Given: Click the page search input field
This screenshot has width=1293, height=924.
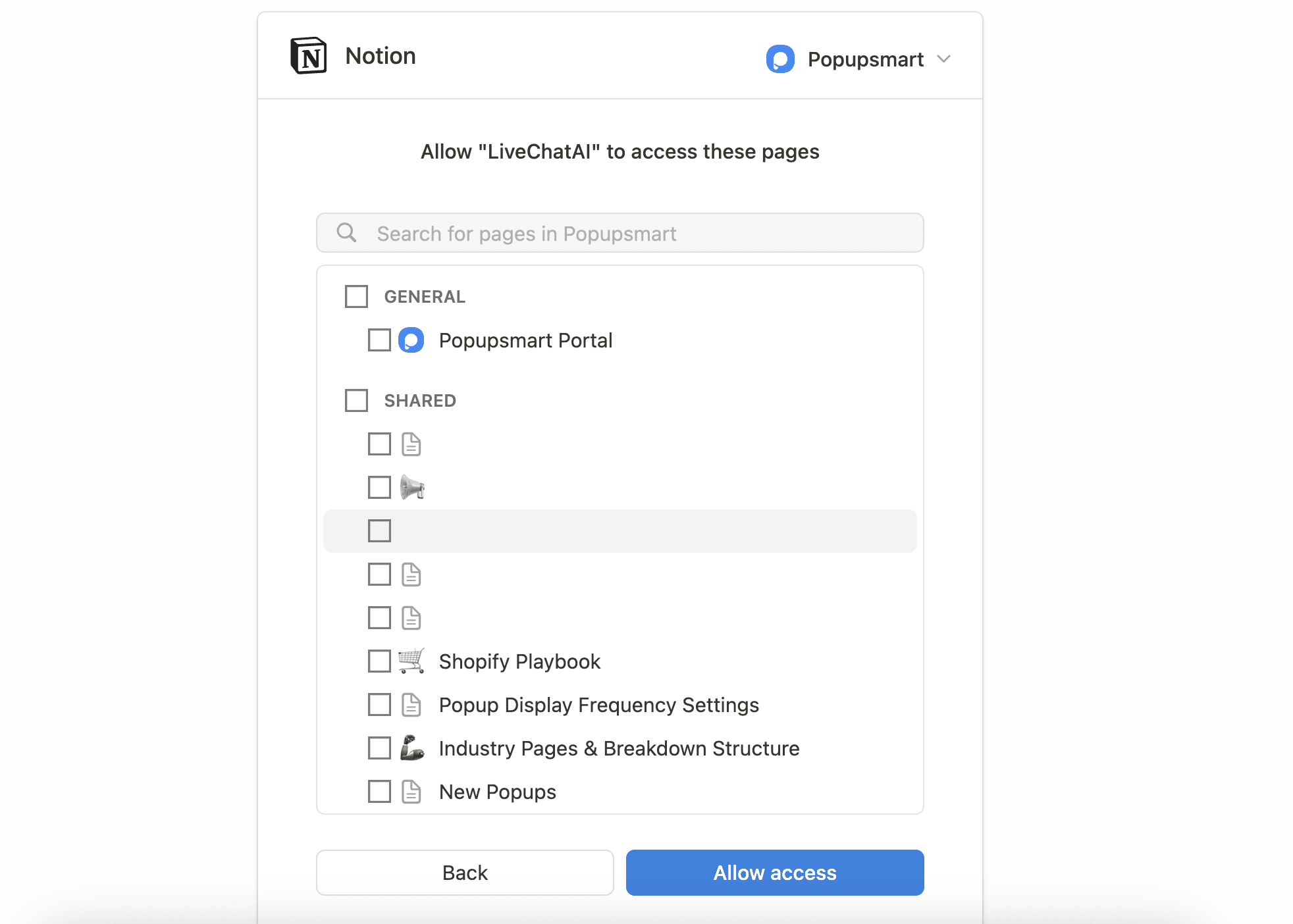Looking at the screenshot, I should pos(620,233).
